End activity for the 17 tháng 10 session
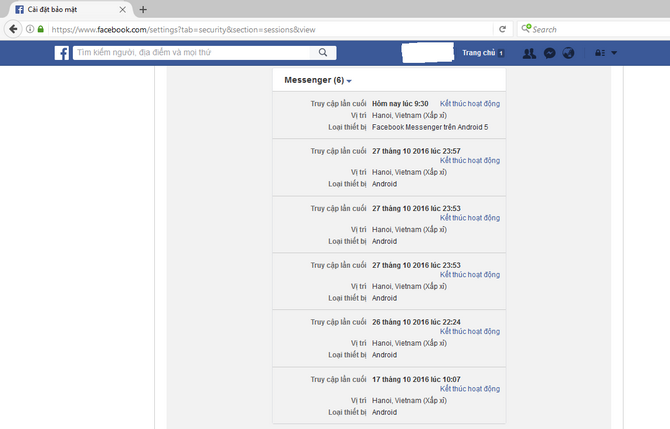 point(469,388)
